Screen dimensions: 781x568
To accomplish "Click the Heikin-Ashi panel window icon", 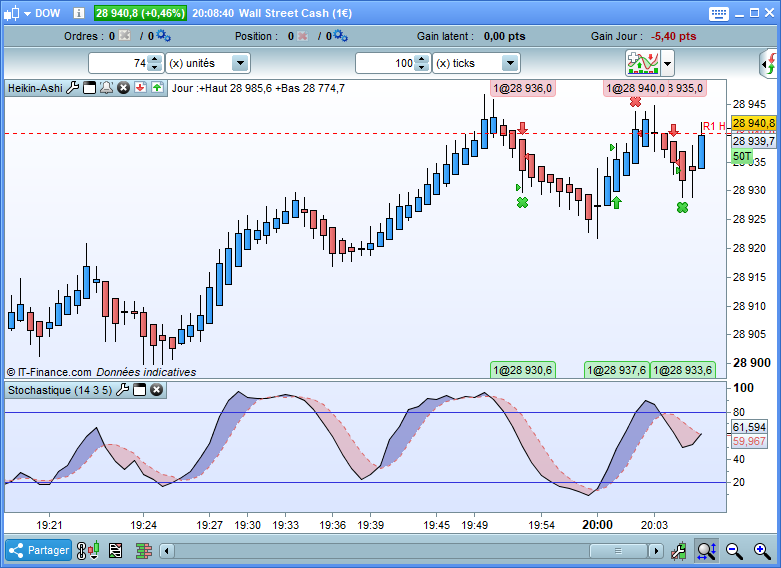I will pyautogui.click(x=90, y=88).
